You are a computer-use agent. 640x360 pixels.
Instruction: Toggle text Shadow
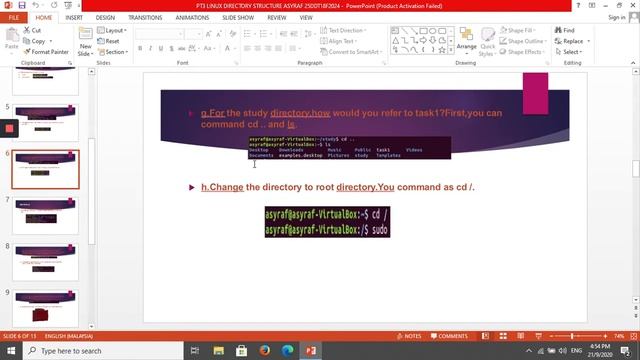171,49
